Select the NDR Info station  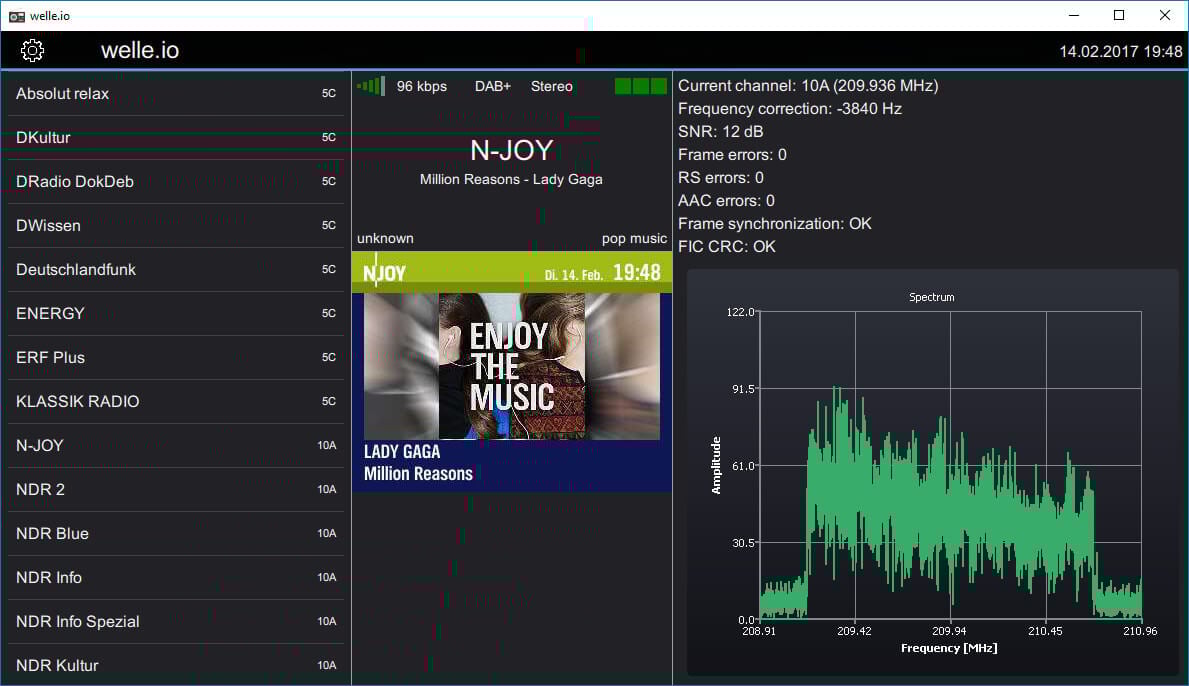pyautogui.click(x=175, y=578)
